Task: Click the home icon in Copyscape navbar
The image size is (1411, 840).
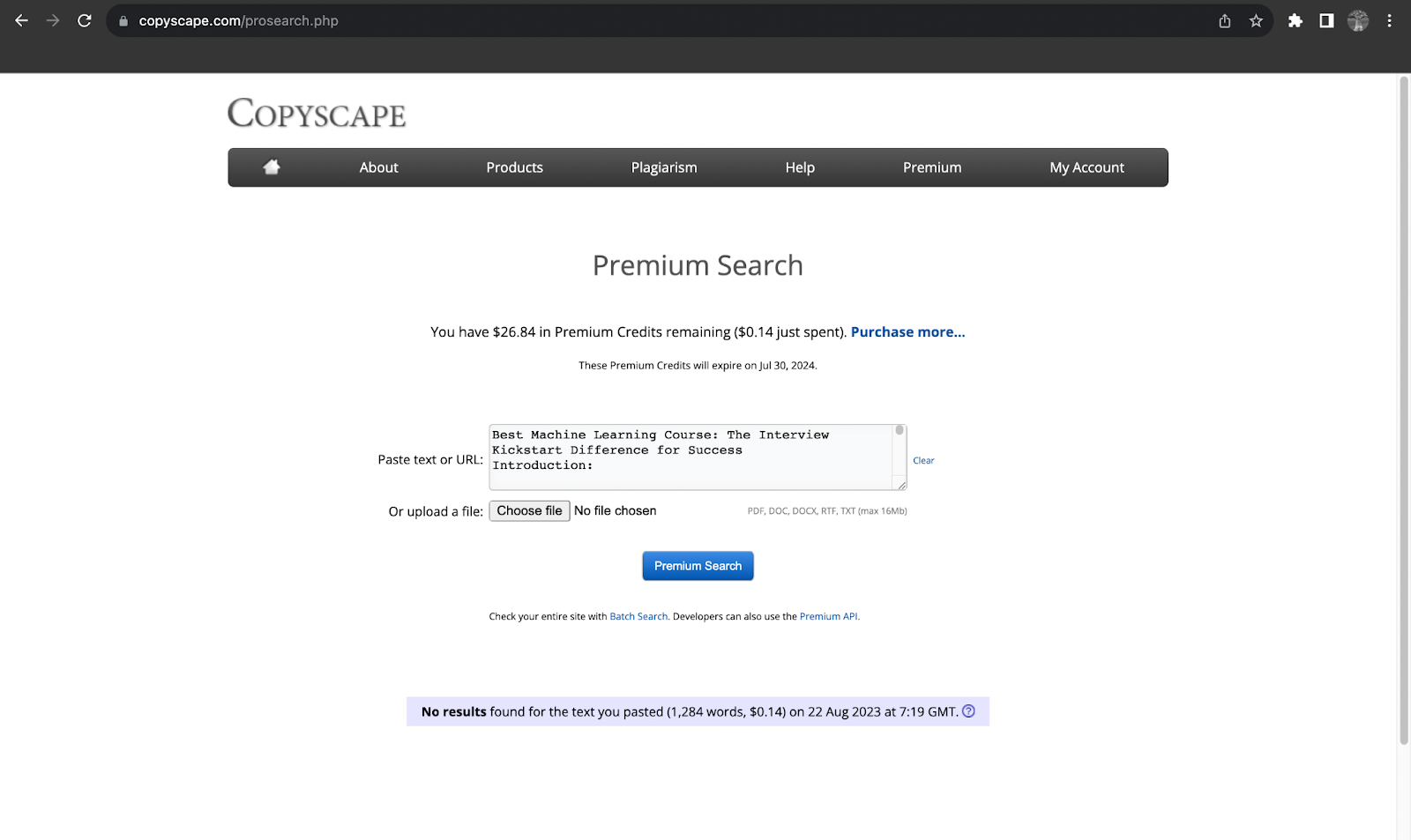Action: coord(272,167)
